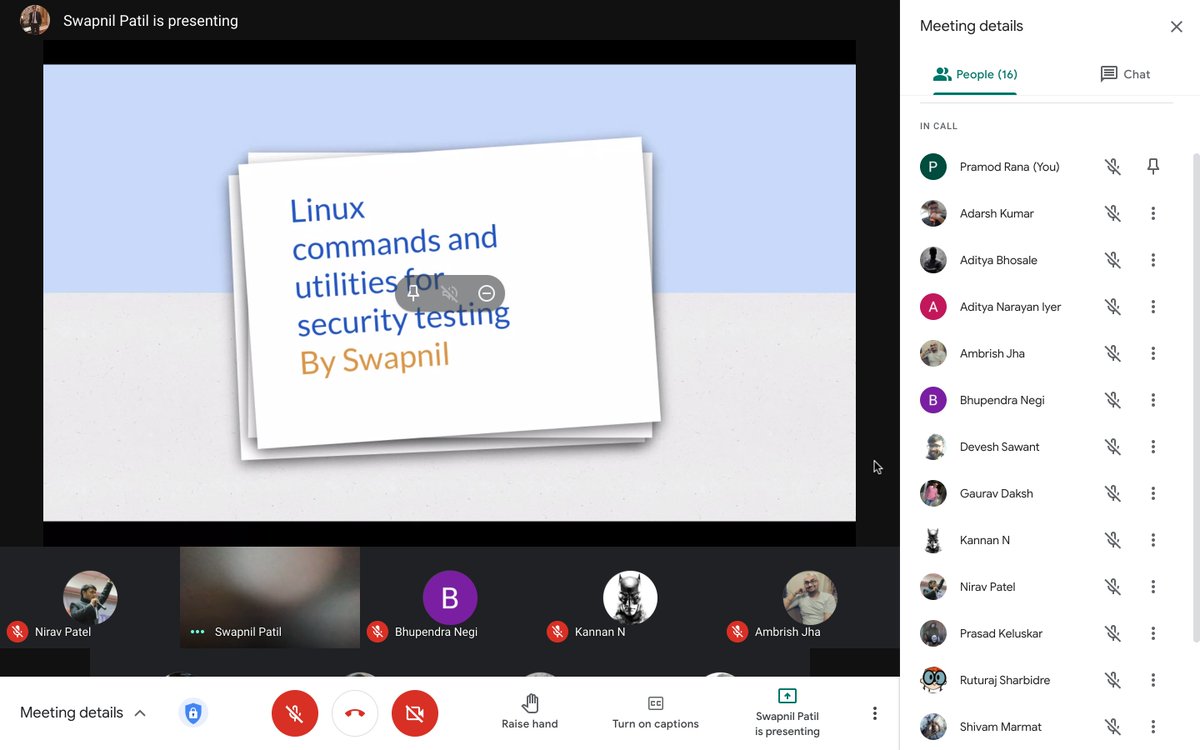This screenshot has width=1200, height=750.
Task: Open more options for Aditya Narayan Iyer
Action: (1153, 307)
